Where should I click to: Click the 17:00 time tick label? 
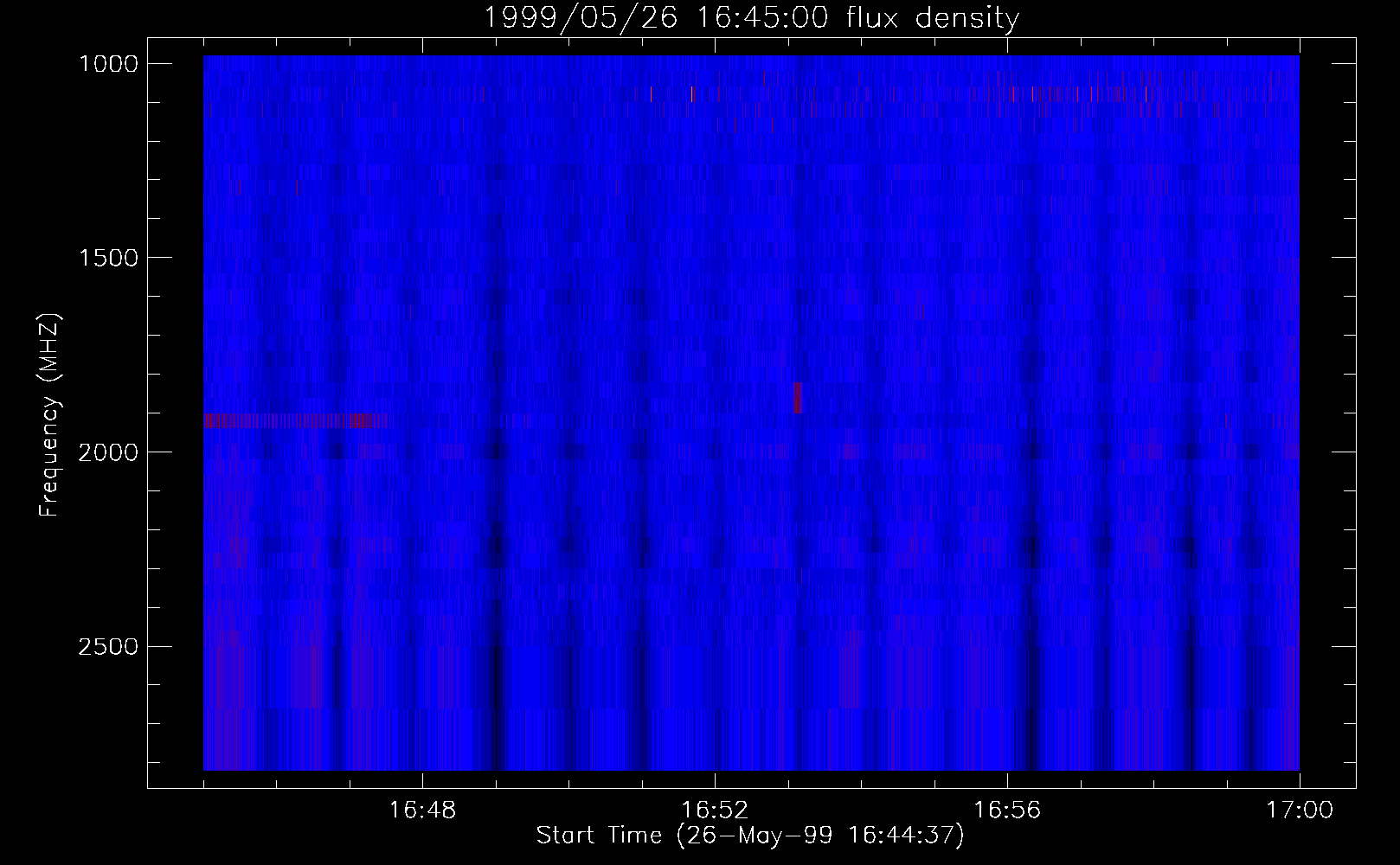pyautogui.click(x=1300, y=811)
